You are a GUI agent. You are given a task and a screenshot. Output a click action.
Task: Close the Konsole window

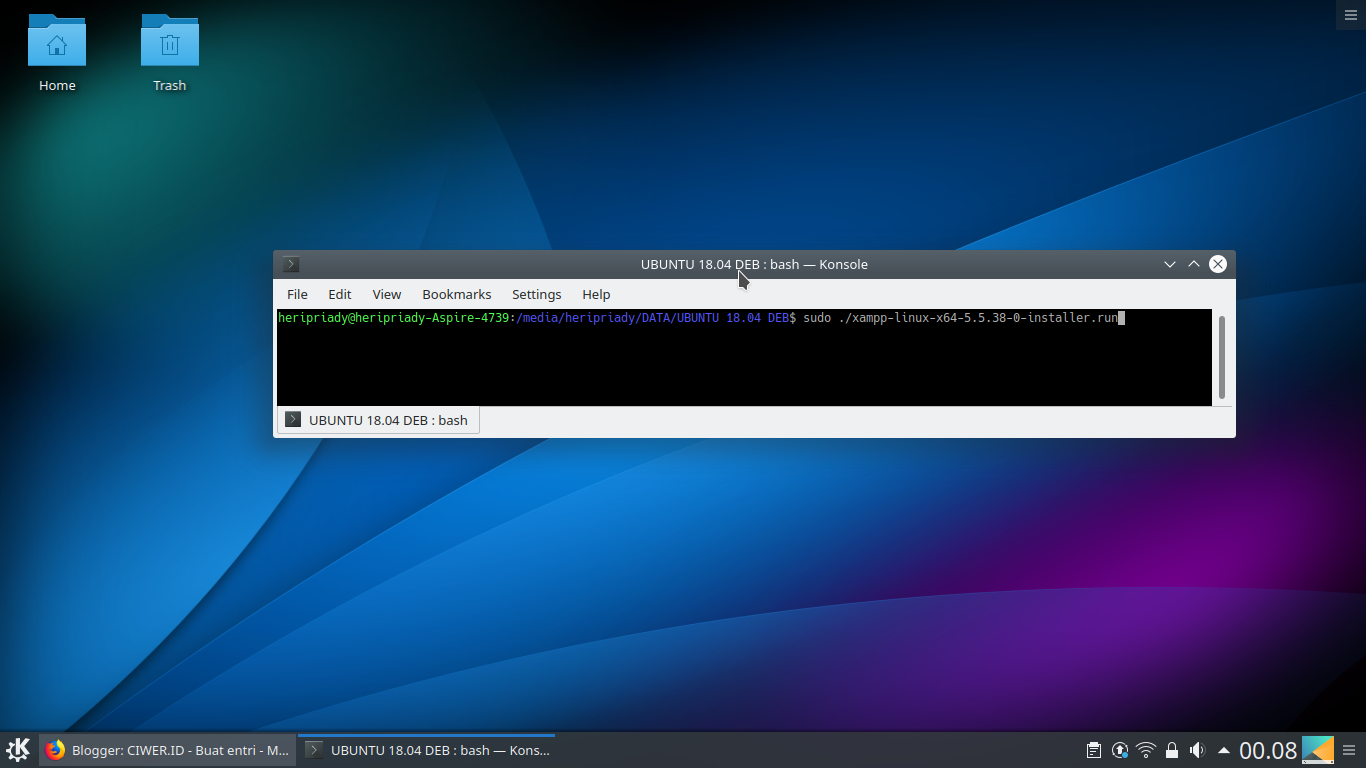tap(1217, 264)
